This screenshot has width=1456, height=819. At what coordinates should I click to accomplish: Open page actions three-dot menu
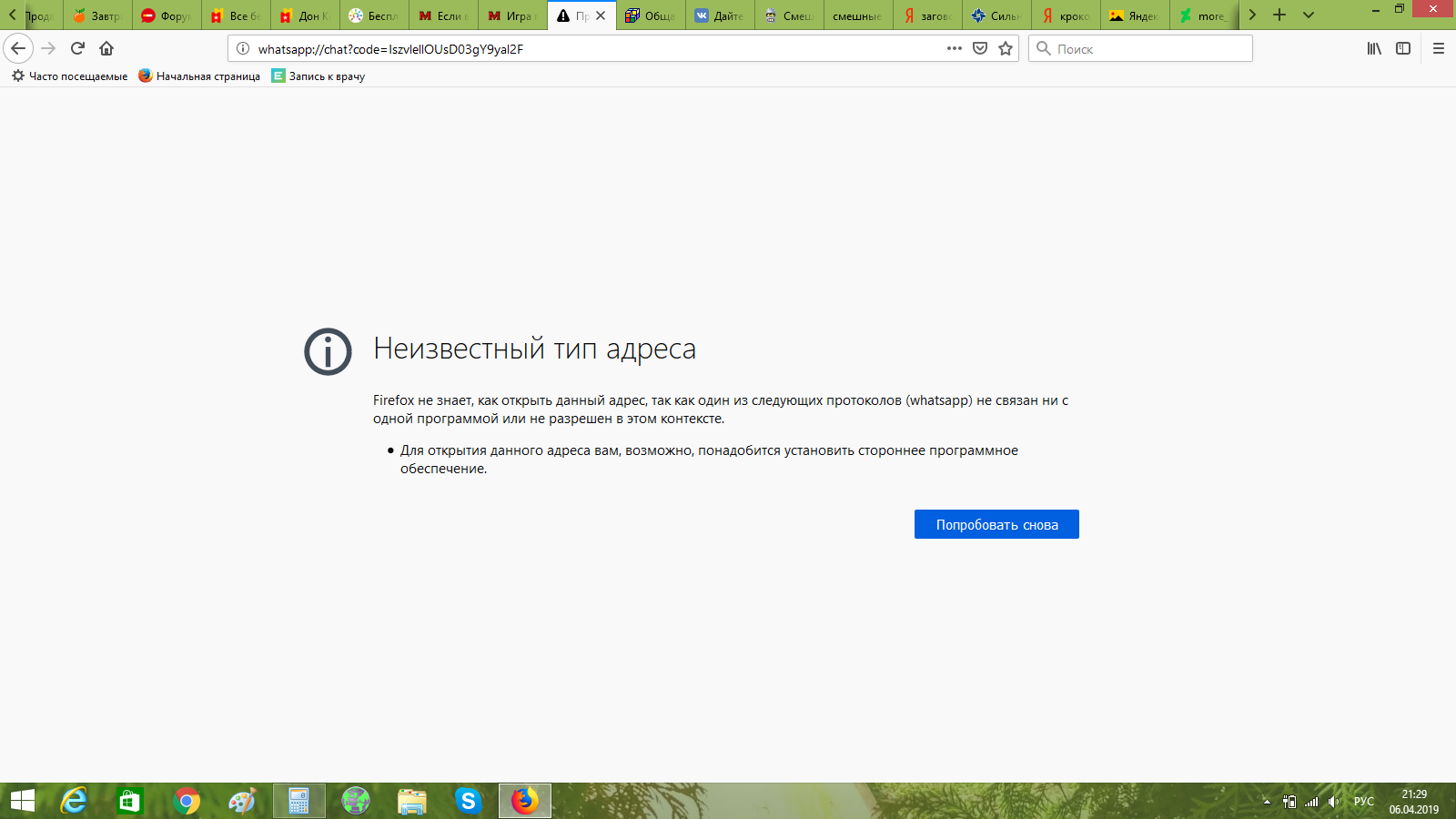pyautogui.click(x=954, y=48)
